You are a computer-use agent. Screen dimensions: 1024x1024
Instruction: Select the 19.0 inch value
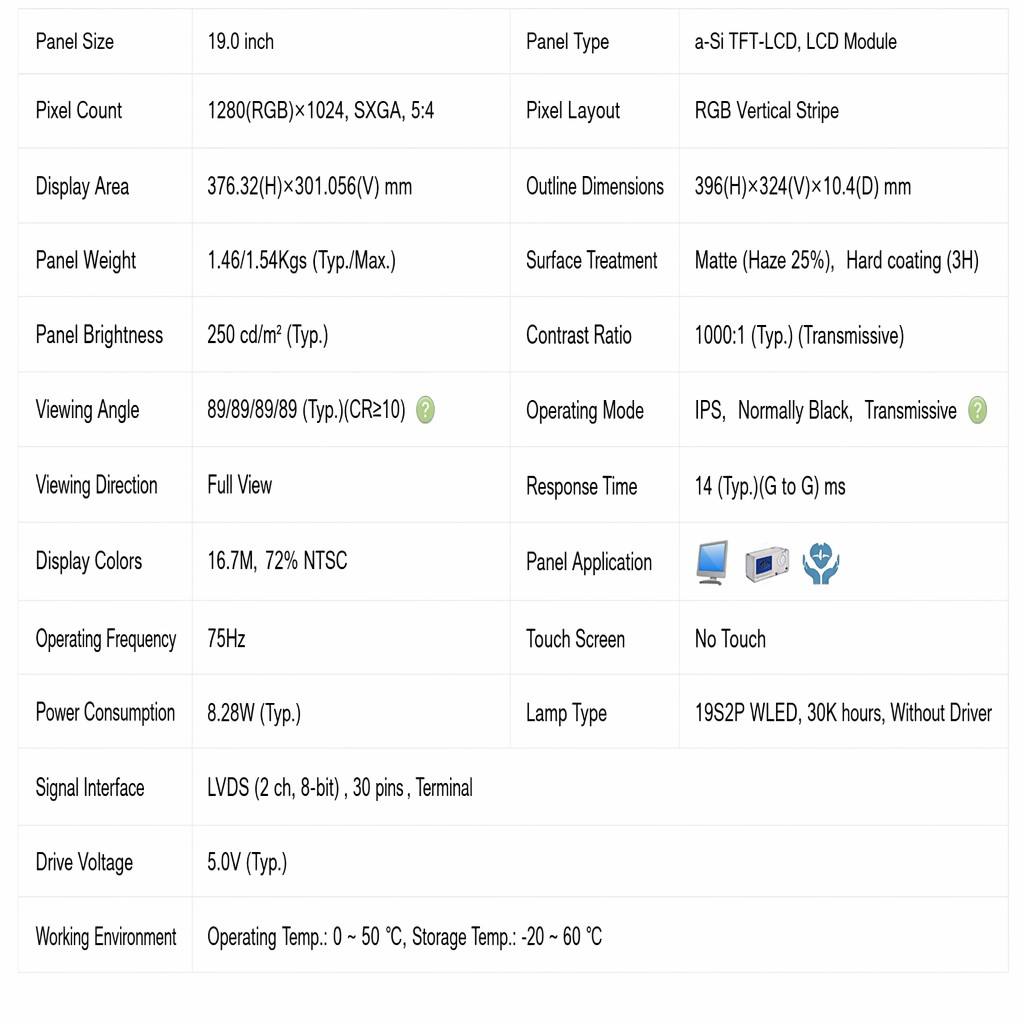point(240,42)
